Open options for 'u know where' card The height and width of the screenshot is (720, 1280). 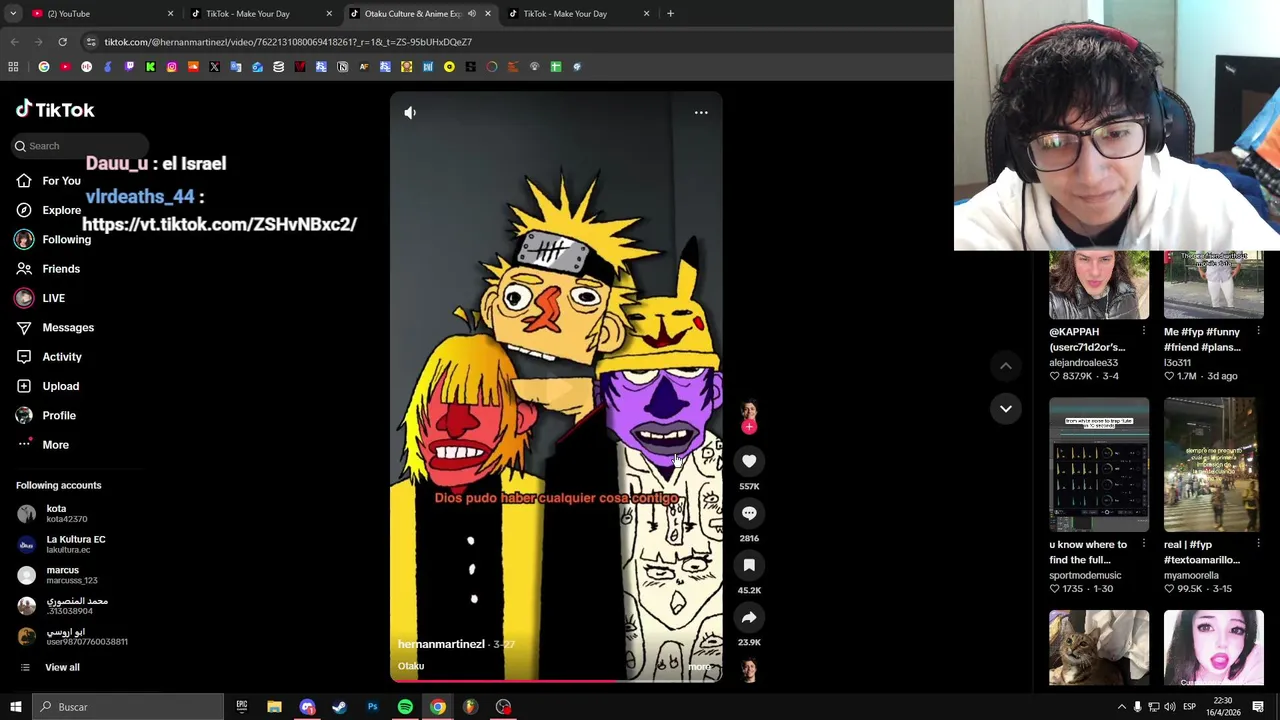pyautogui.click(x=1144, y=544)
